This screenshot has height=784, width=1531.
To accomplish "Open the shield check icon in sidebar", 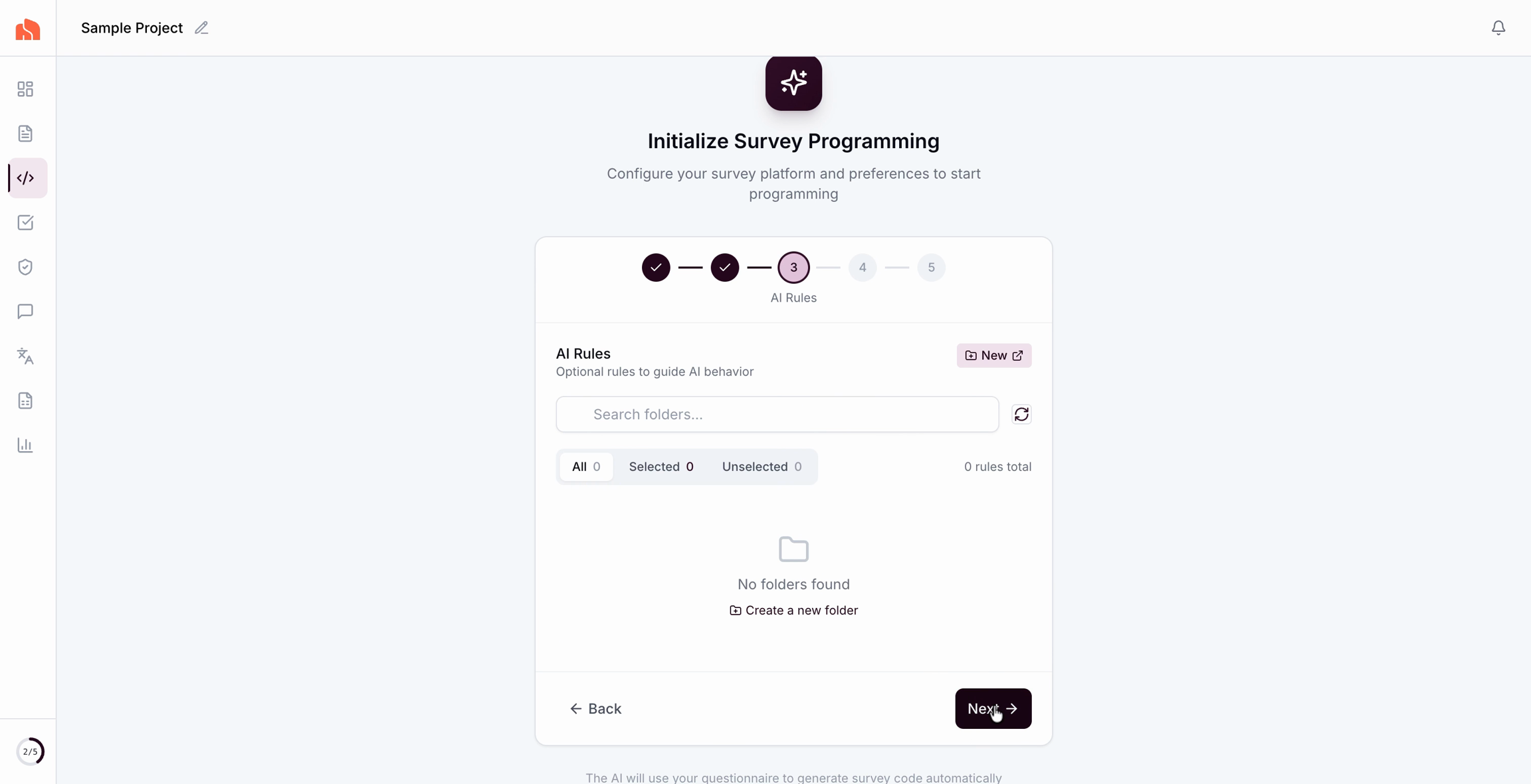I will [25, 267].
